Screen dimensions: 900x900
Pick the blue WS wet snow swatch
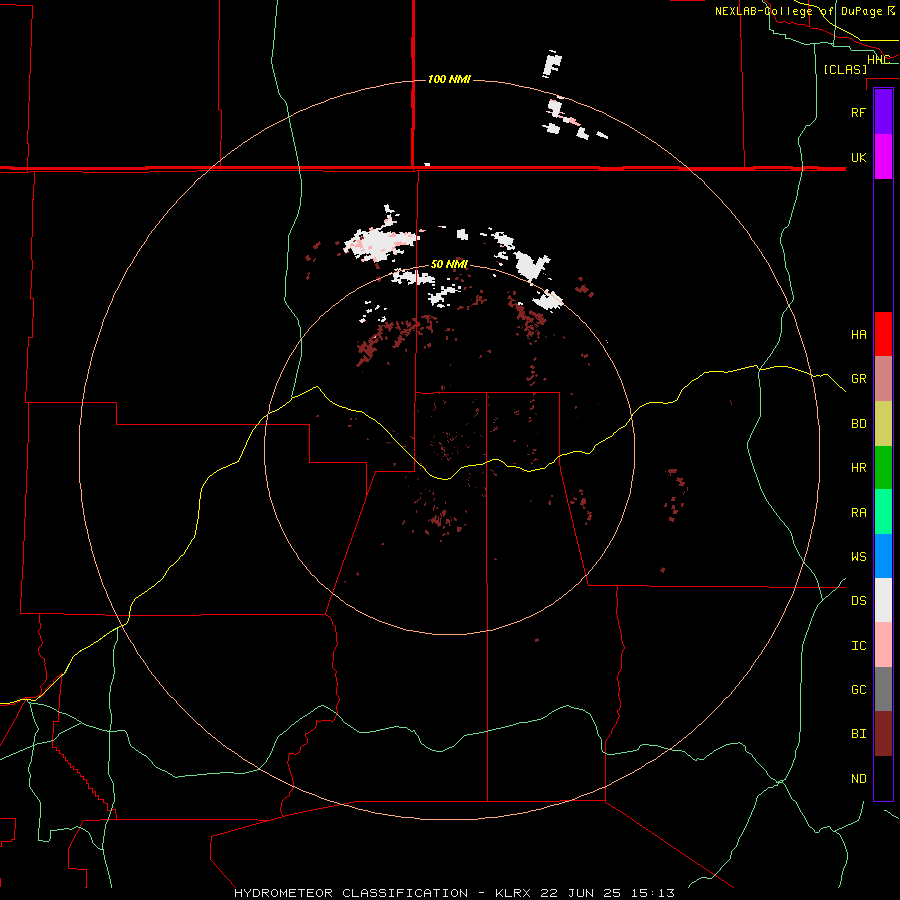point(883,556)
